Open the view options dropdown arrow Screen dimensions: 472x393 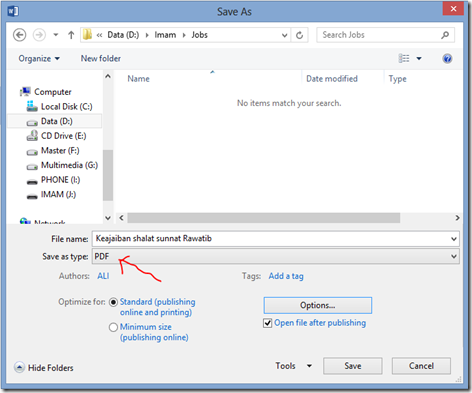tap(419, 59)
